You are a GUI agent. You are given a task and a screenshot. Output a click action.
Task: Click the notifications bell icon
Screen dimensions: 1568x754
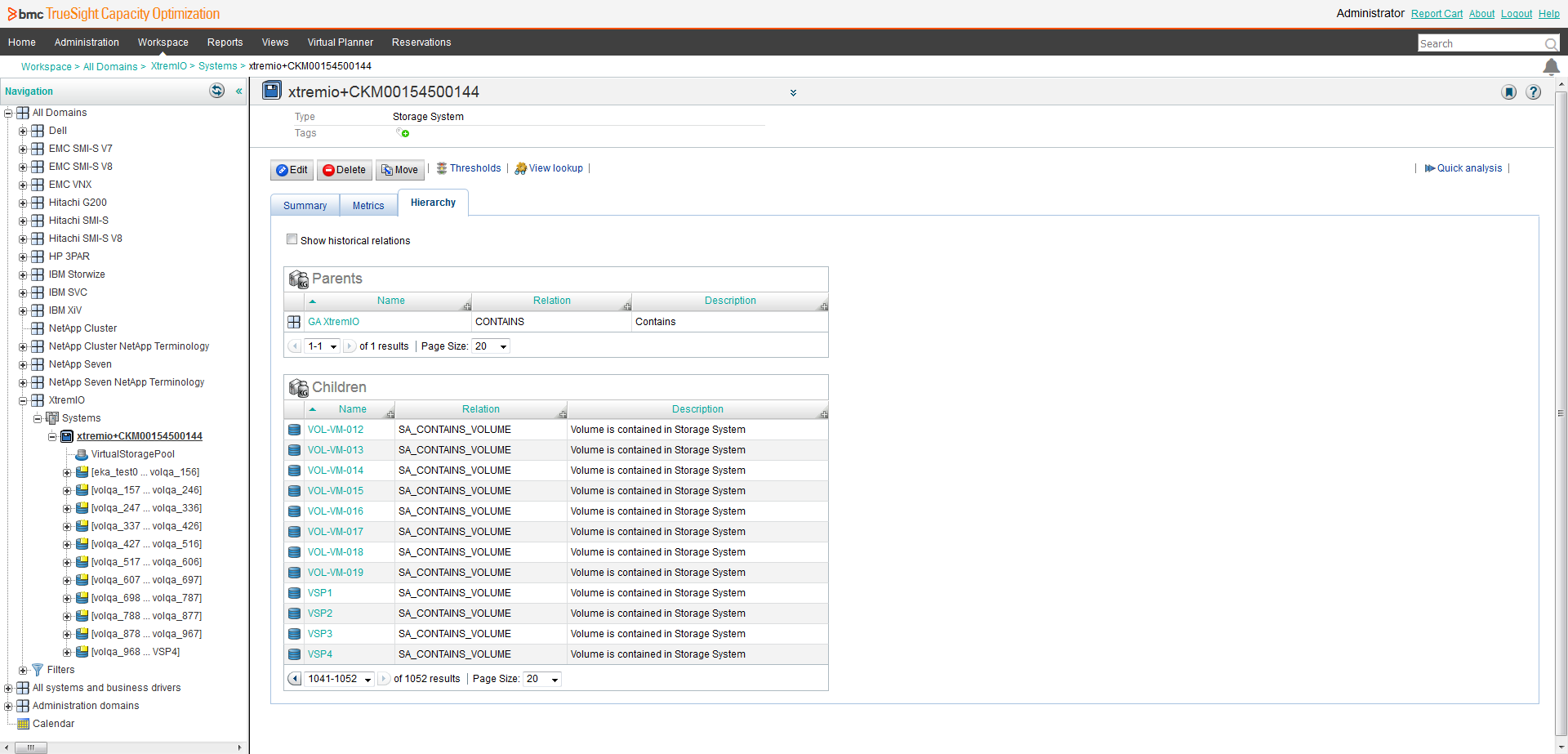[x=1551, y=67]
